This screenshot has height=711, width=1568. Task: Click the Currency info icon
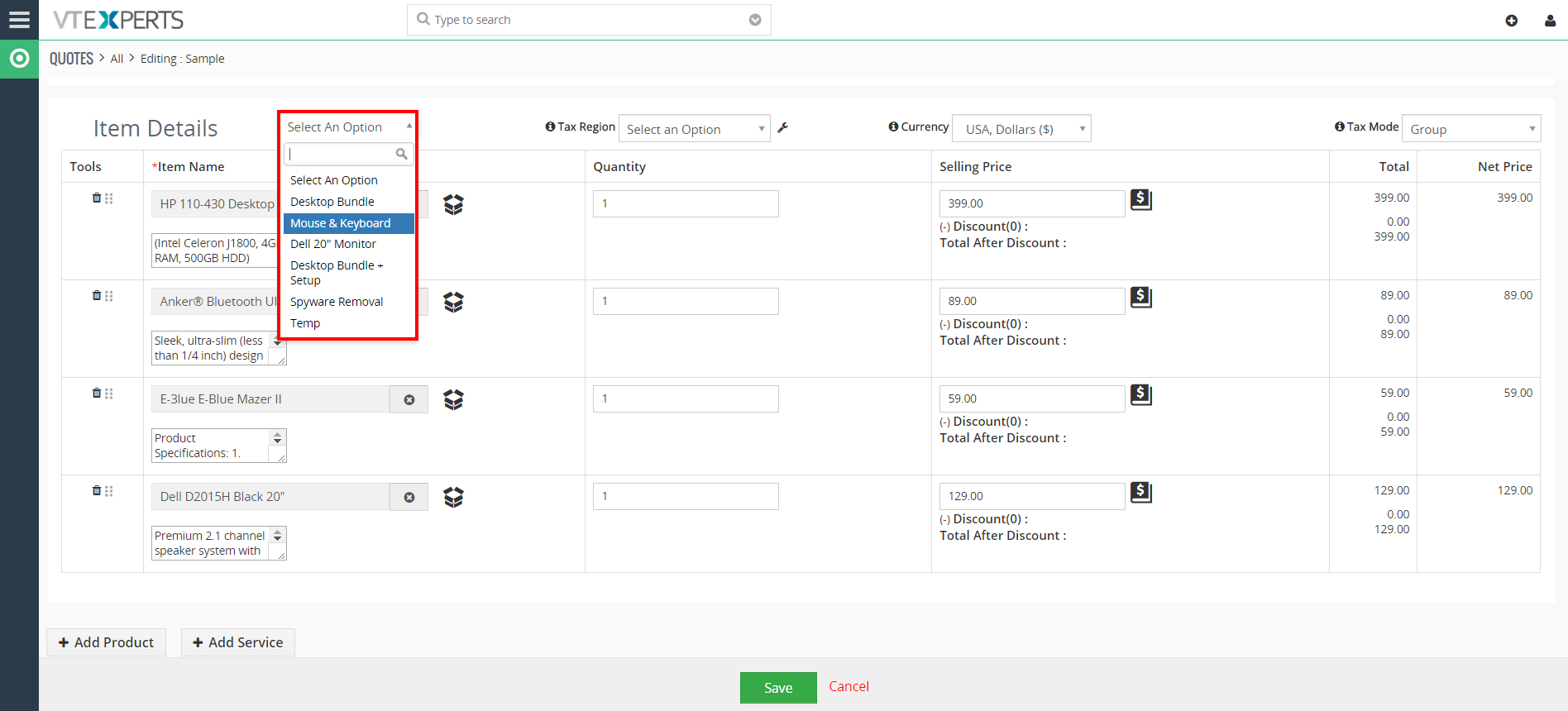pos(893,126)
